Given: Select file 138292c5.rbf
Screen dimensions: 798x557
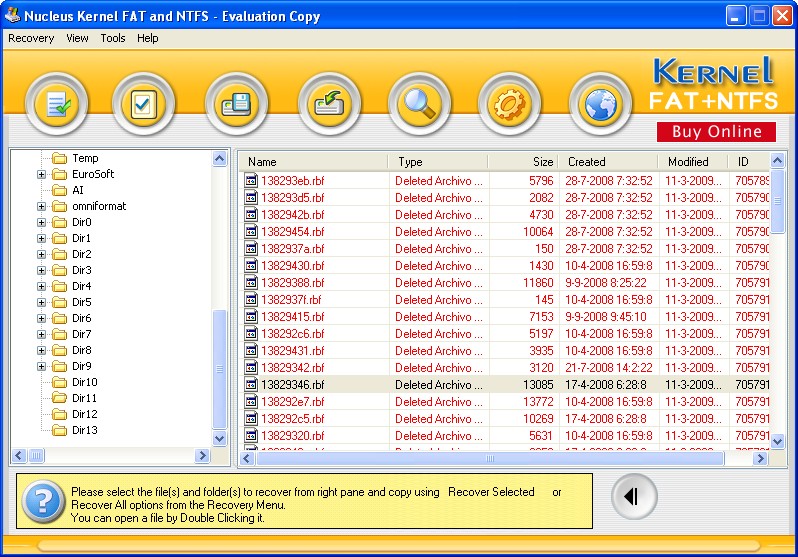Looking at the screenshot, I should 293,419.
